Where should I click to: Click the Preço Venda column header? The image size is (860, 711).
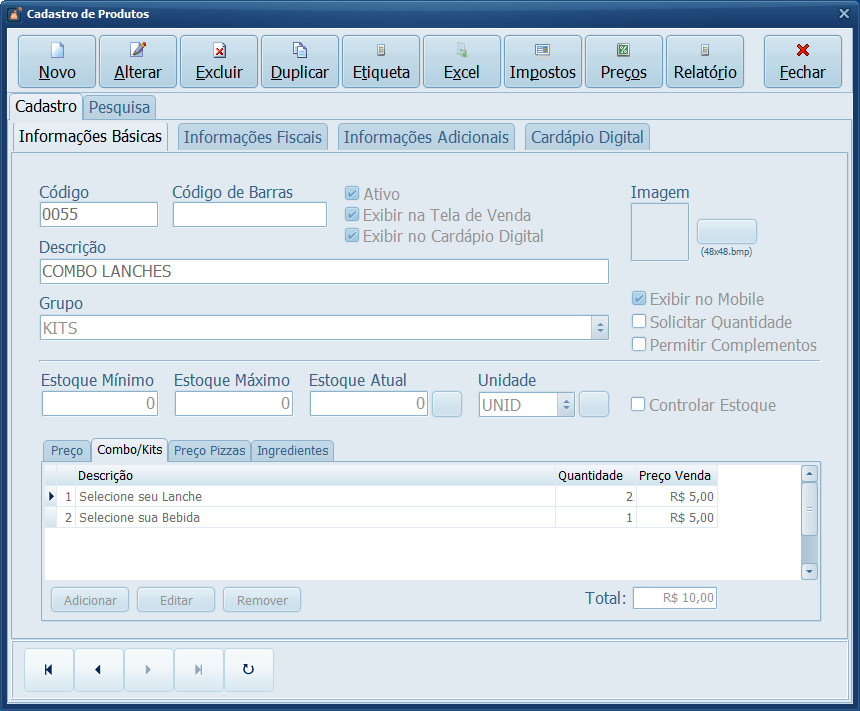pos(677,476)
